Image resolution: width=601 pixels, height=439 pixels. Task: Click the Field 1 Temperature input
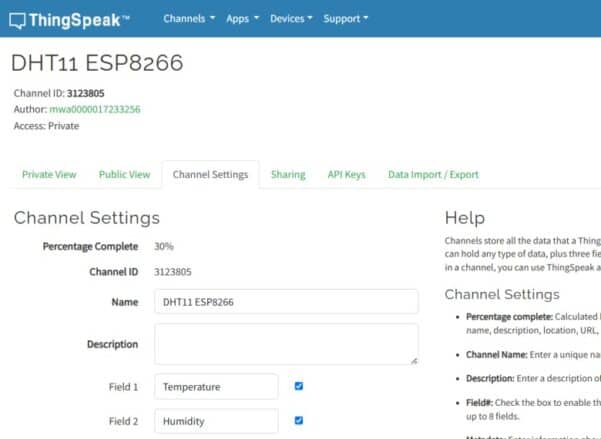(216, 386)
